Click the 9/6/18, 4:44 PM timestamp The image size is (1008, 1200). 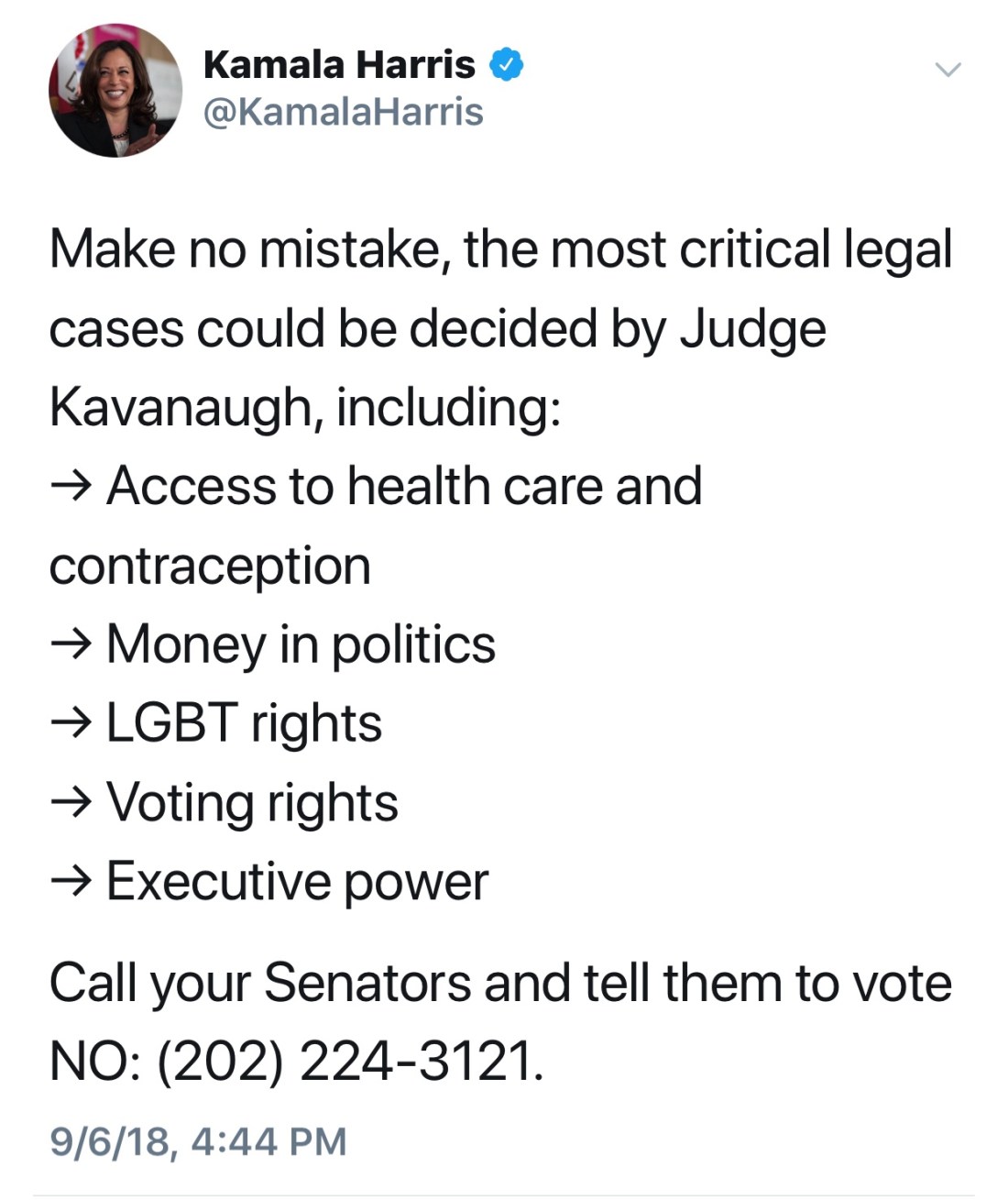tap(198, 1141)
